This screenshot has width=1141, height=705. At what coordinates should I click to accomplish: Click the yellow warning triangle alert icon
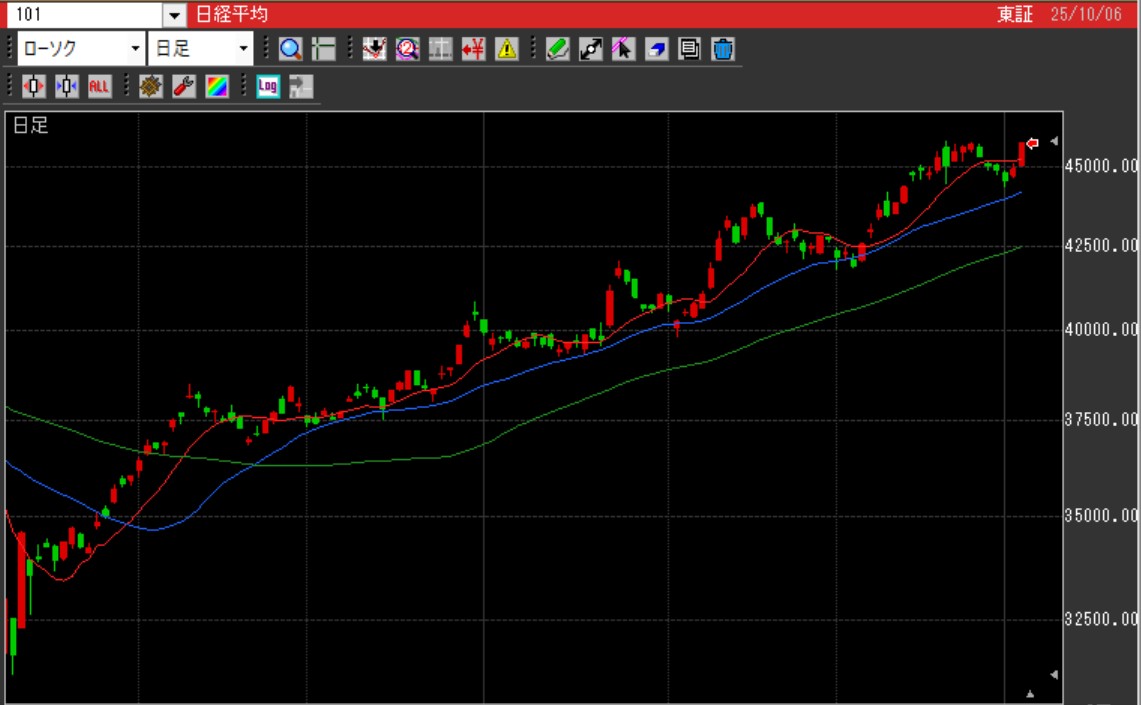pos(507,49)
